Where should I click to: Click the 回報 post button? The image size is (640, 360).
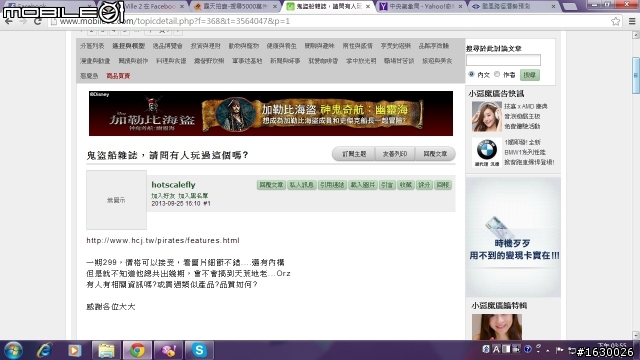tap(443, 185)
